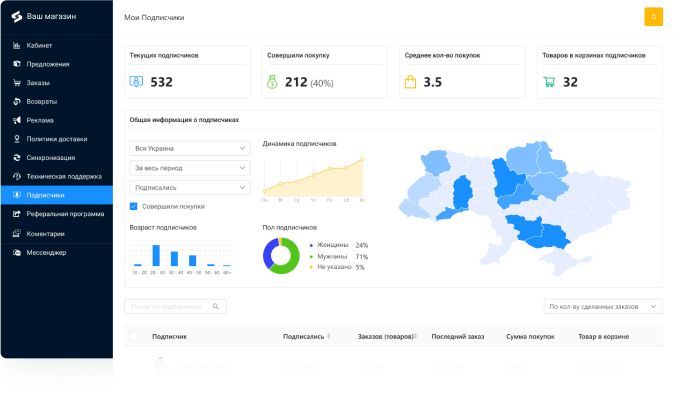The image size is (675, 398).
Task: Focus the Поиск по подписчикам search field
Action: (x=175, y=306)
